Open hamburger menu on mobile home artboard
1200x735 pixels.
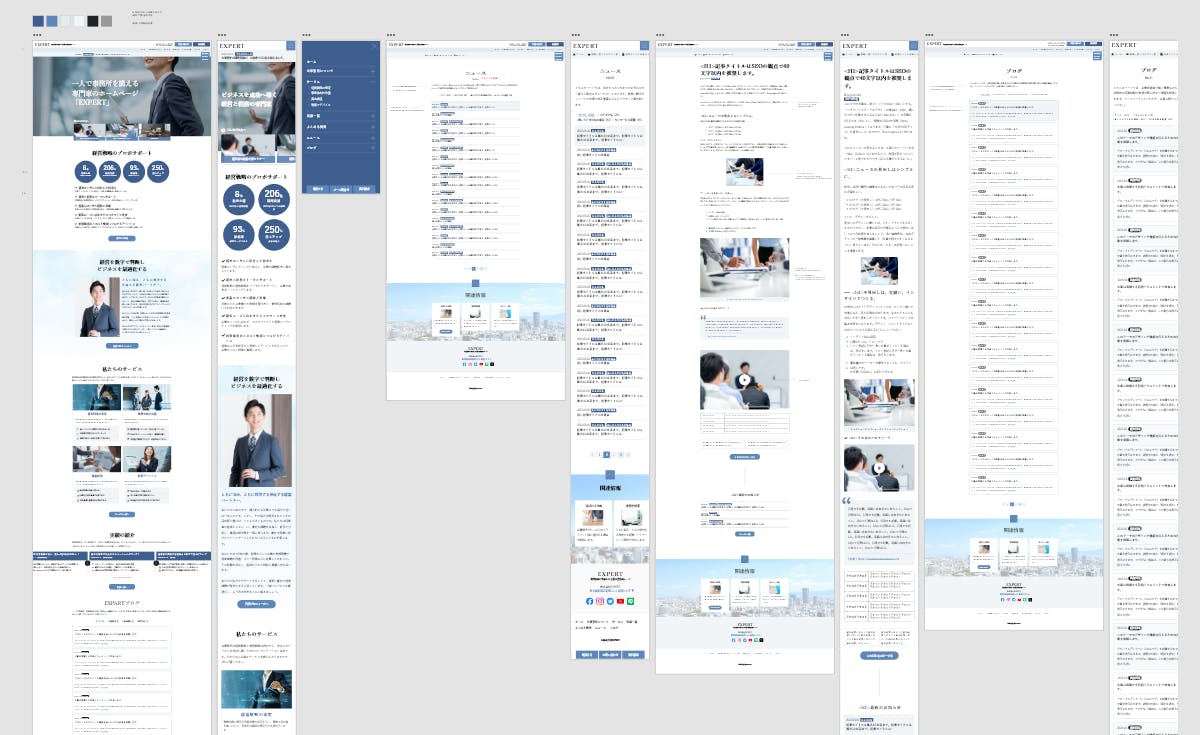tap(291, 45)
